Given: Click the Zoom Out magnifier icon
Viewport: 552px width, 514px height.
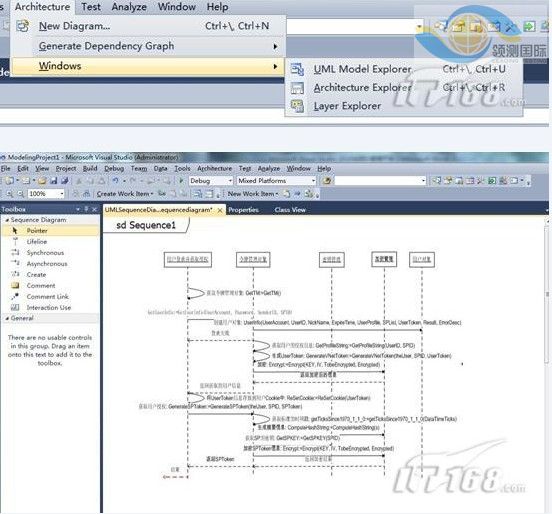Looking at the screenshot, I should click(x=21, y=194).
